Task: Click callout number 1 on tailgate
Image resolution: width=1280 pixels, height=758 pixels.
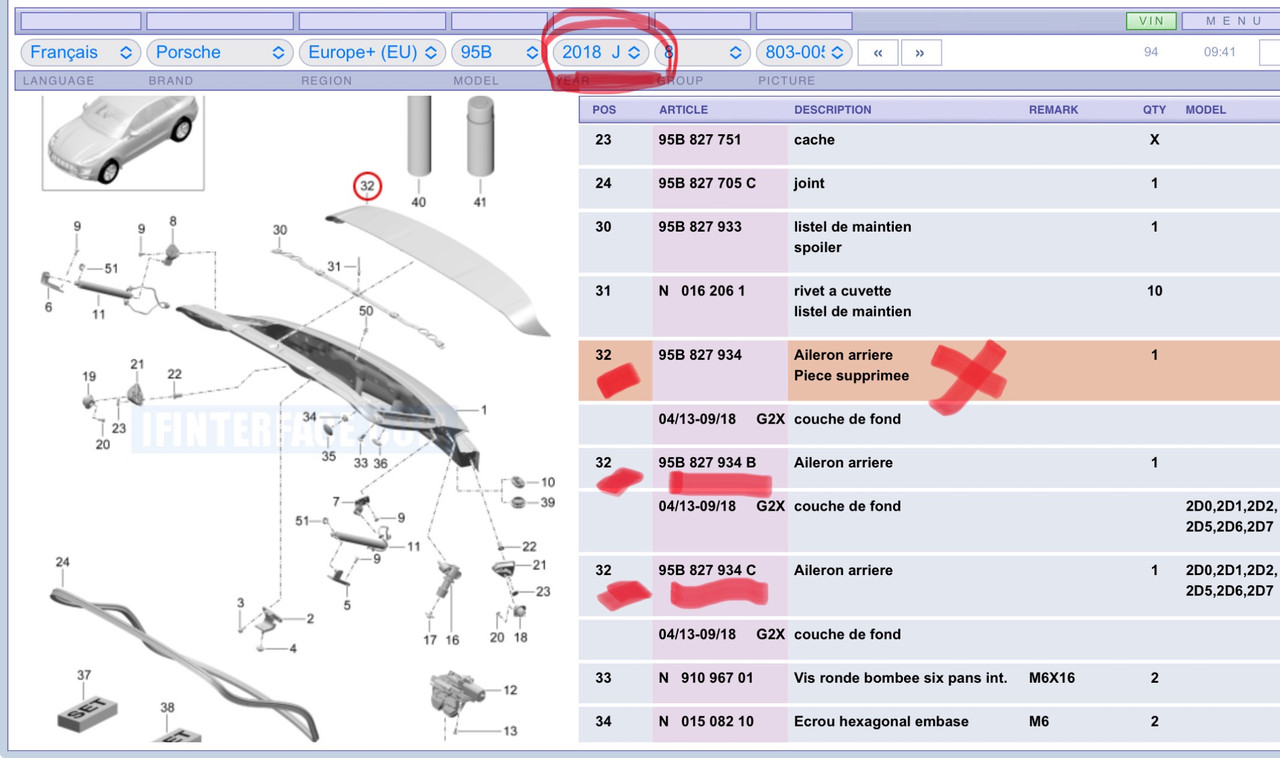Action: click(484, 410)
